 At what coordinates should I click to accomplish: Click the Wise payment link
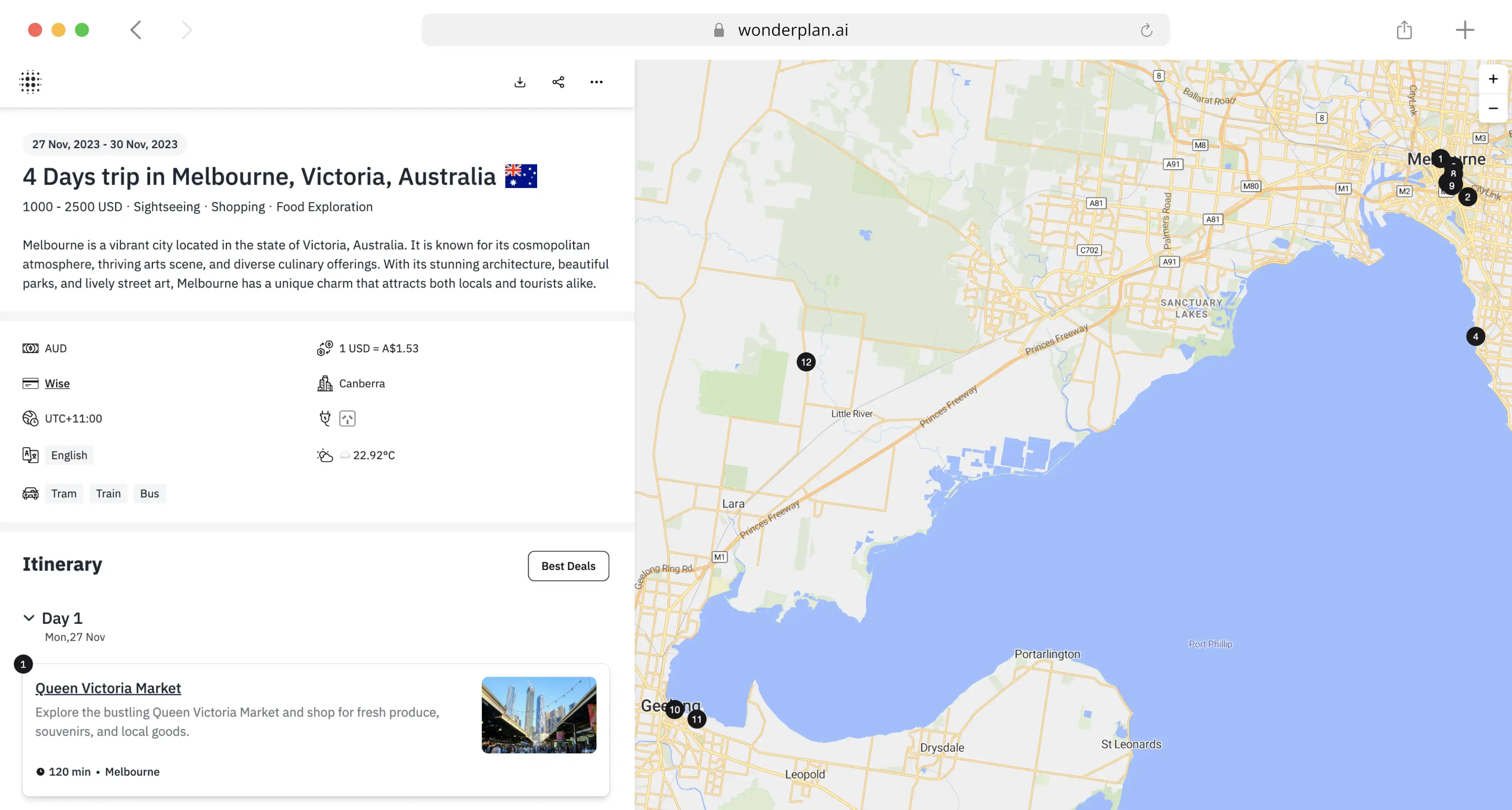[57, 383]
